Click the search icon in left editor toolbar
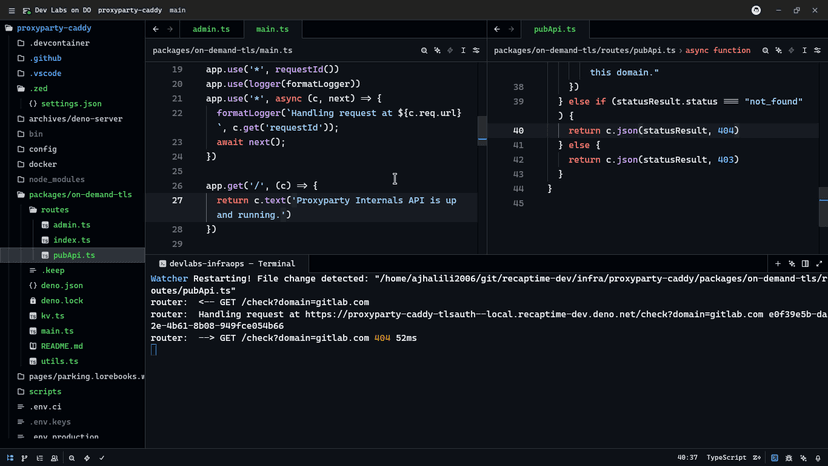 tap(424, 50)
